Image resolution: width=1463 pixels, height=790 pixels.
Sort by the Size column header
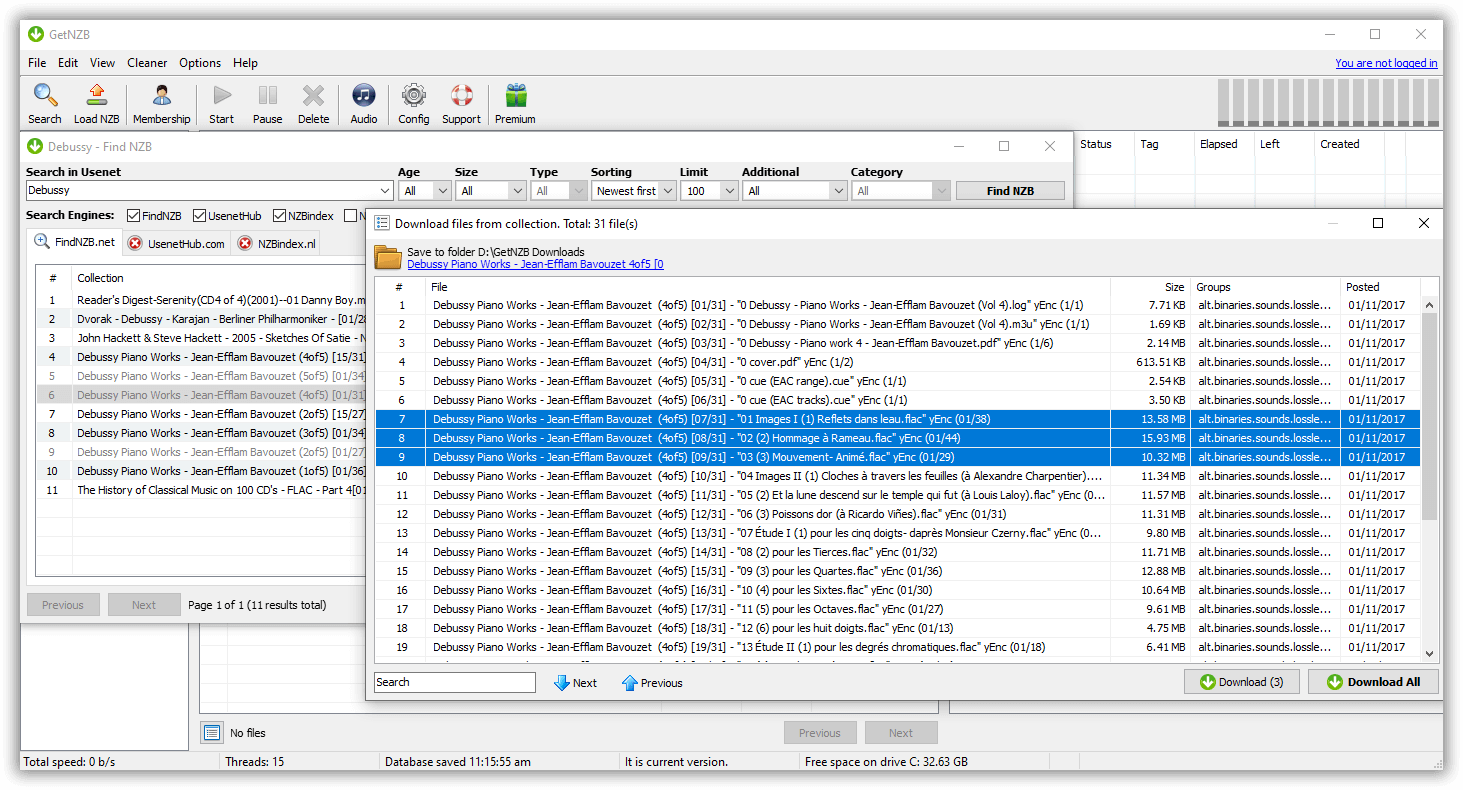click(1150, 287)
